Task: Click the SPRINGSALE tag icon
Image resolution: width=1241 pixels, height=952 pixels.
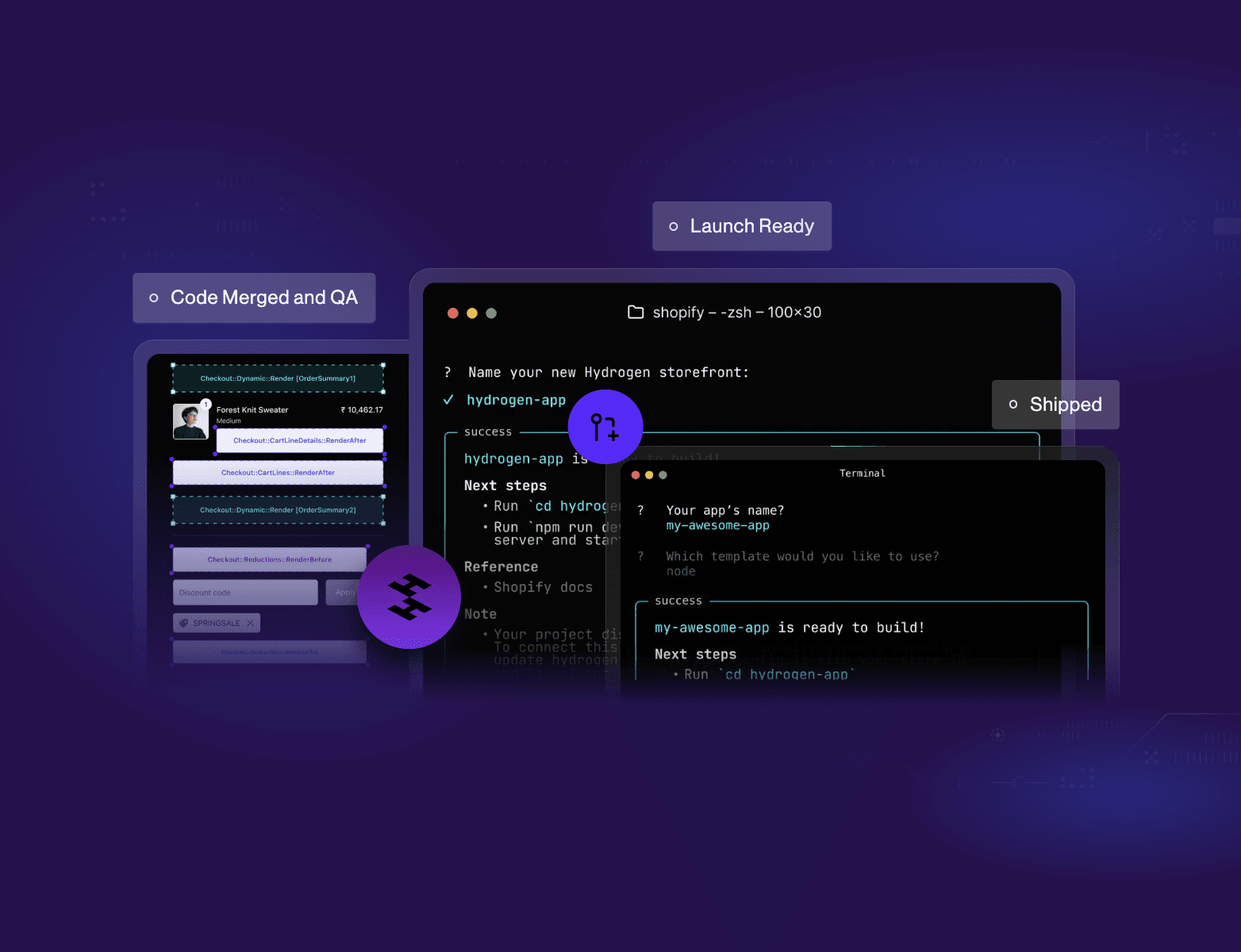Action: [x=184, y=623]
